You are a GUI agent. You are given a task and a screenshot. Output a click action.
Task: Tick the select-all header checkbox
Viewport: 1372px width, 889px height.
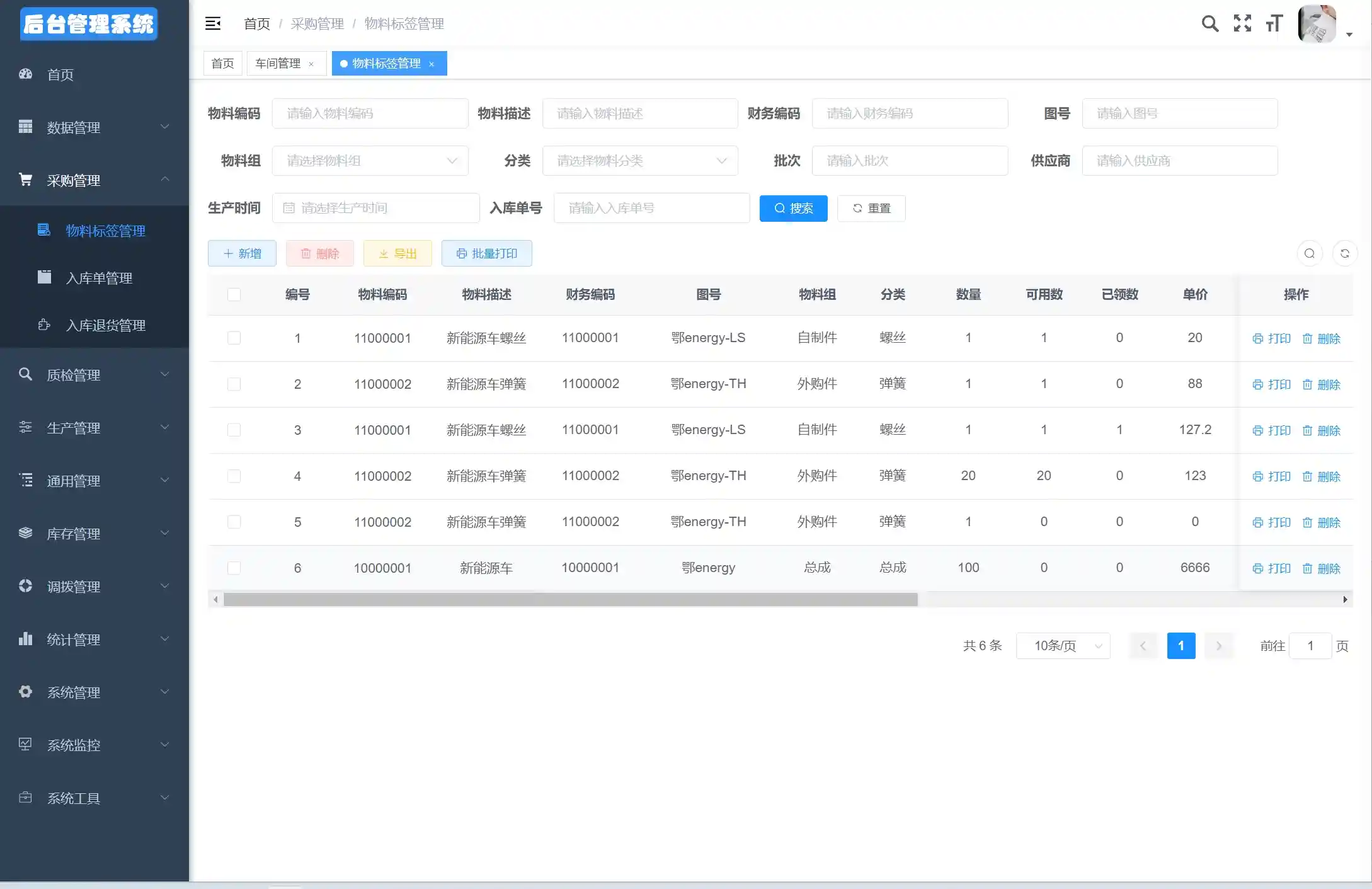click(x=234, y=294)
